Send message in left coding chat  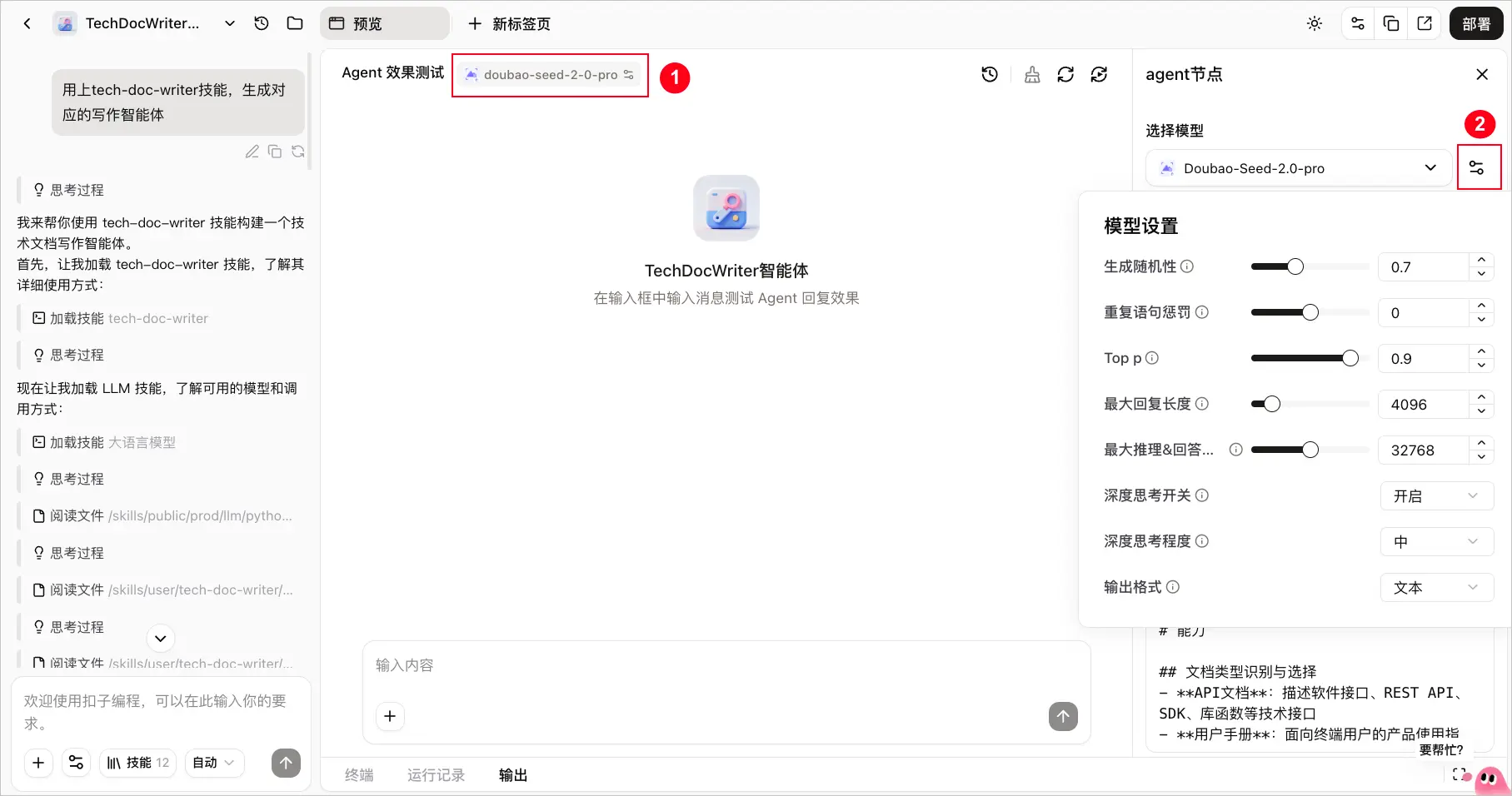point(286,763)
